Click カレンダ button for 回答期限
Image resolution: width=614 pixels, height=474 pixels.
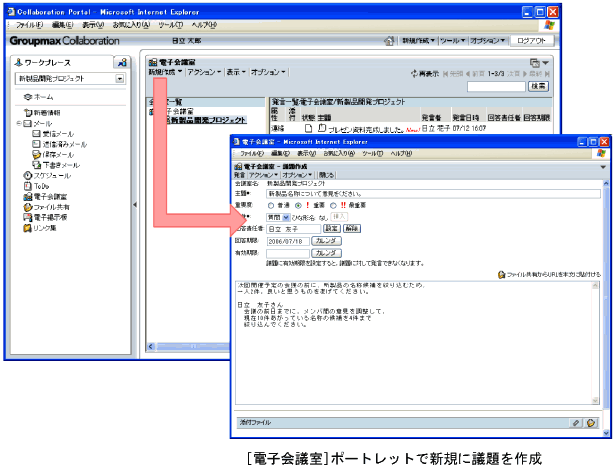click(326, 241)
